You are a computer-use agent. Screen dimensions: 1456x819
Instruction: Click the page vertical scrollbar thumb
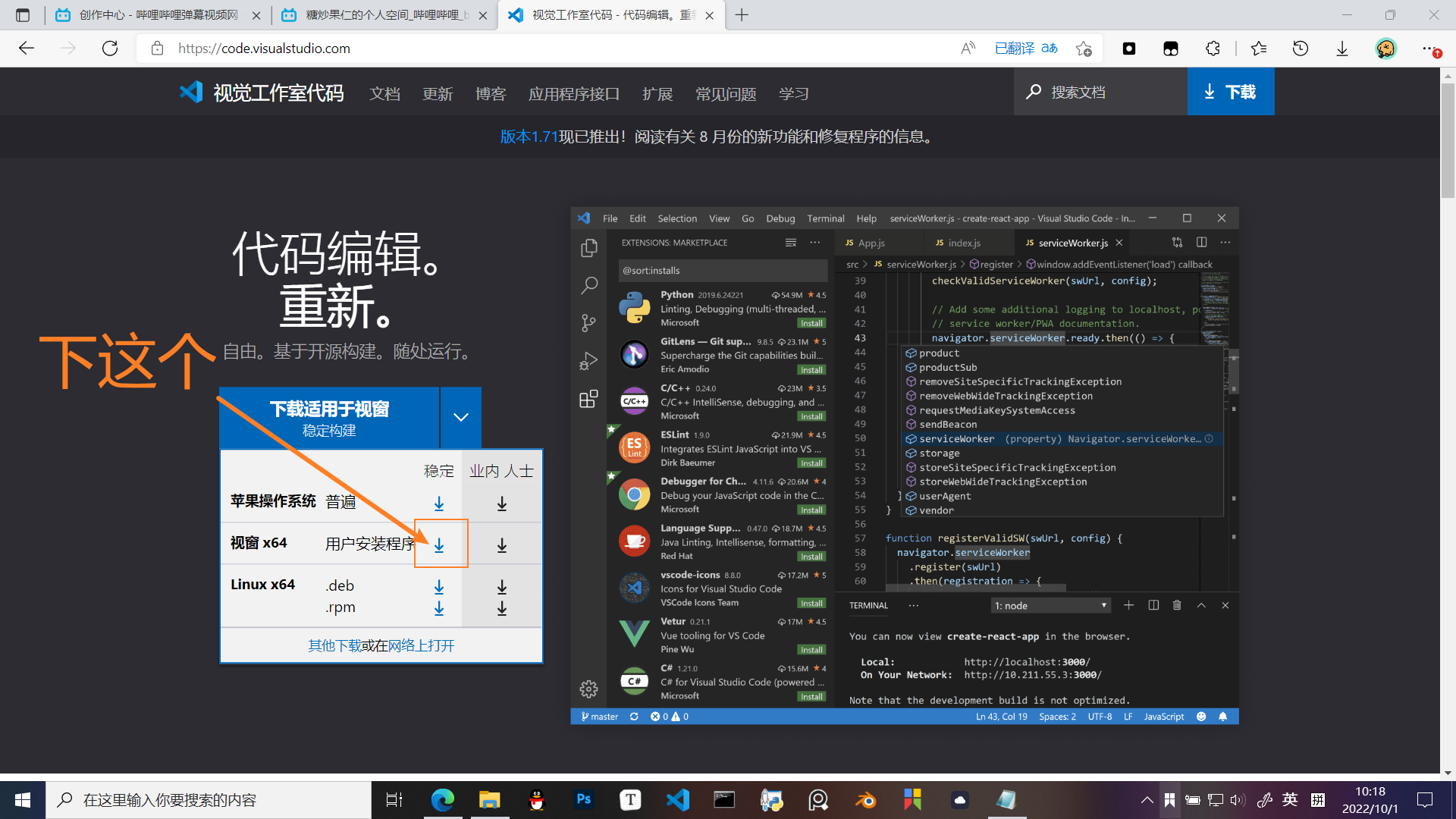pos(1448,140)
